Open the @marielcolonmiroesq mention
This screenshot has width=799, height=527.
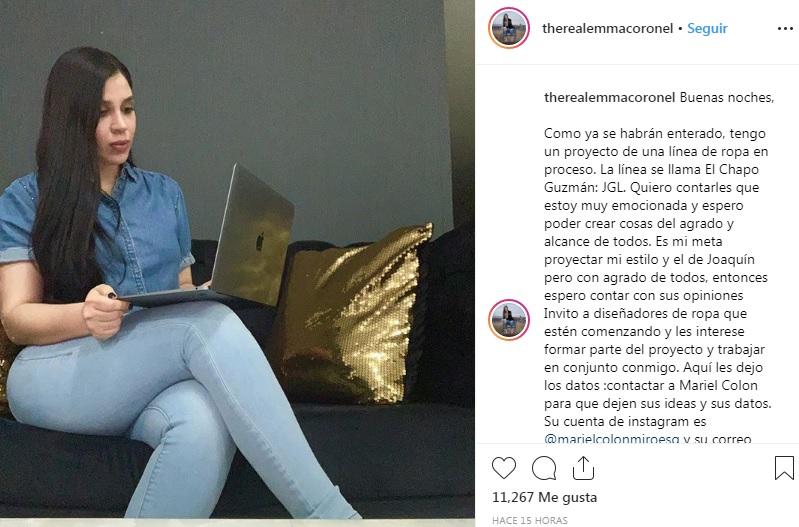tap(611, 438)
